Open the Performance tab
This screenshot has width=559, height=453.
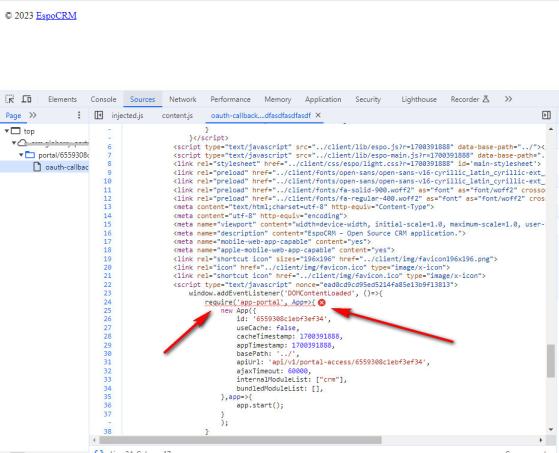tap(230, 99)
